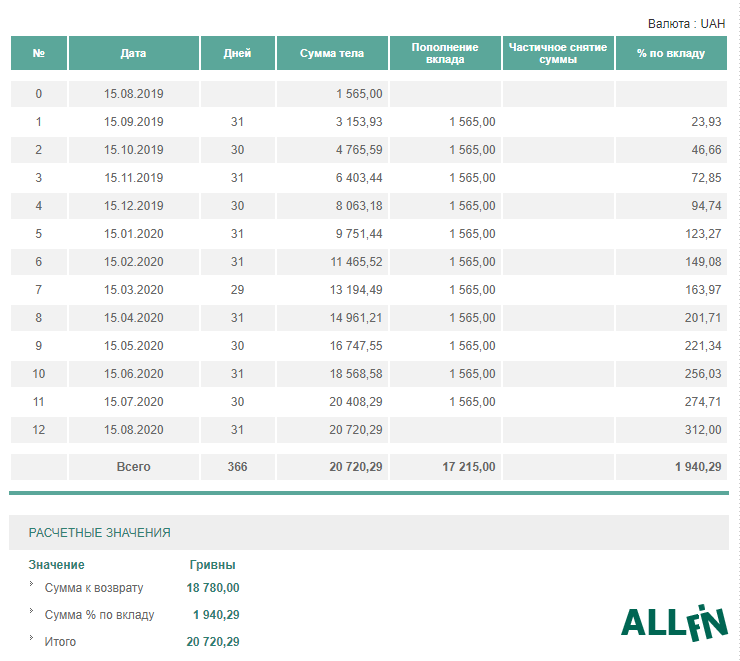Image resolution: width=740 pixels, height=661 pixels.
Task: Click body sum 16 747,55
Action: [356, 346]
